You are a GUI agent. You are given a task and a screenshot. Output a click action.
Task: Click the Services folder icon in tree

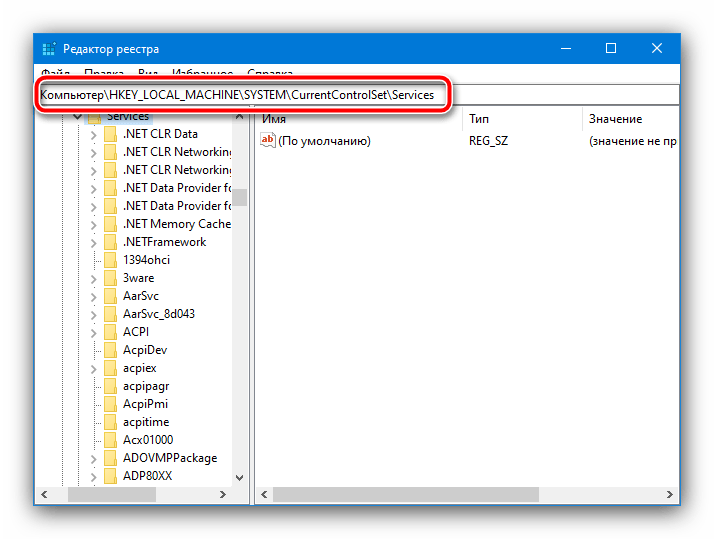pos(94,118)
